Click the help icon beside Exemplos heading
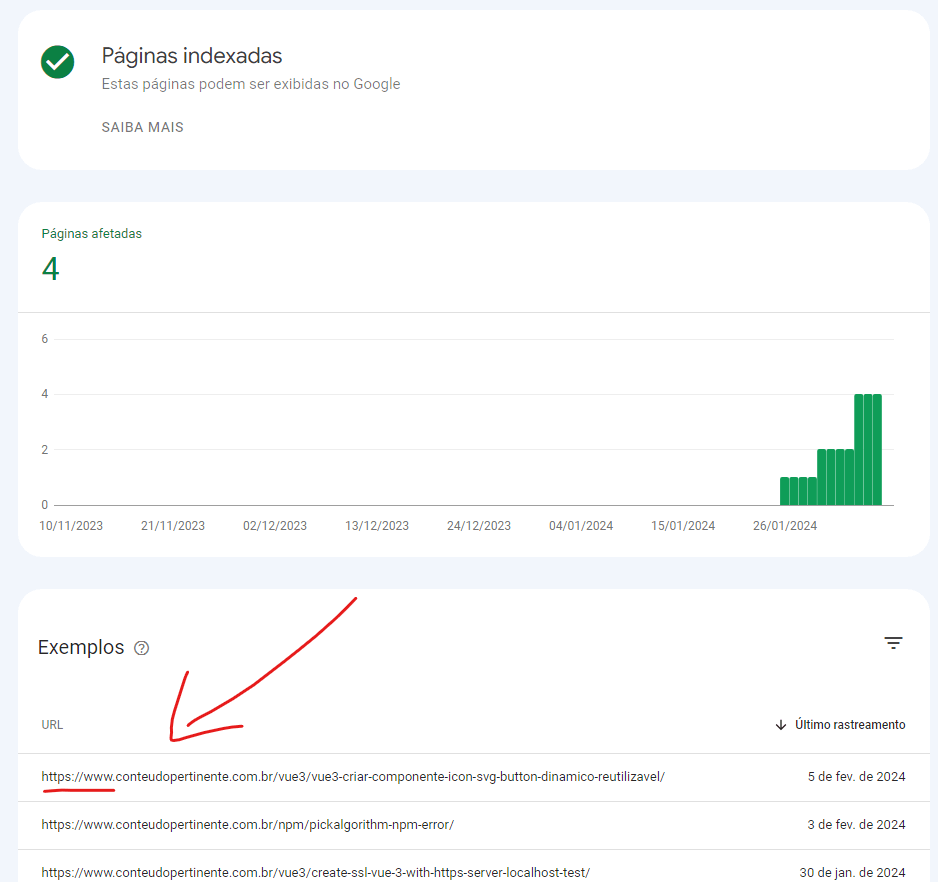938x882 pixels. pyautogui.click(x=141, y=648)
